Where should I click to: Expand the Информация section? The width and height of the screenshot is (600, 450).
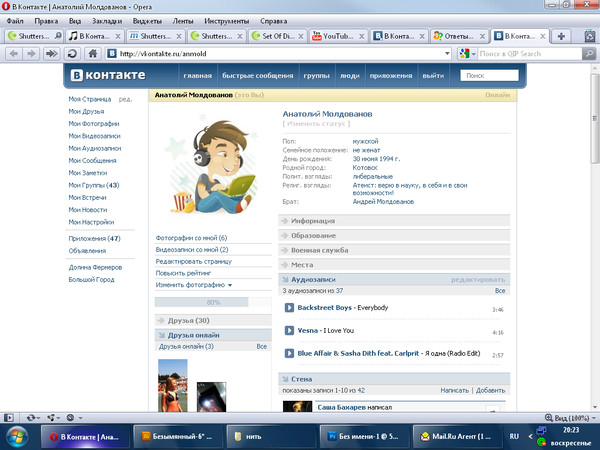[394, 221]
